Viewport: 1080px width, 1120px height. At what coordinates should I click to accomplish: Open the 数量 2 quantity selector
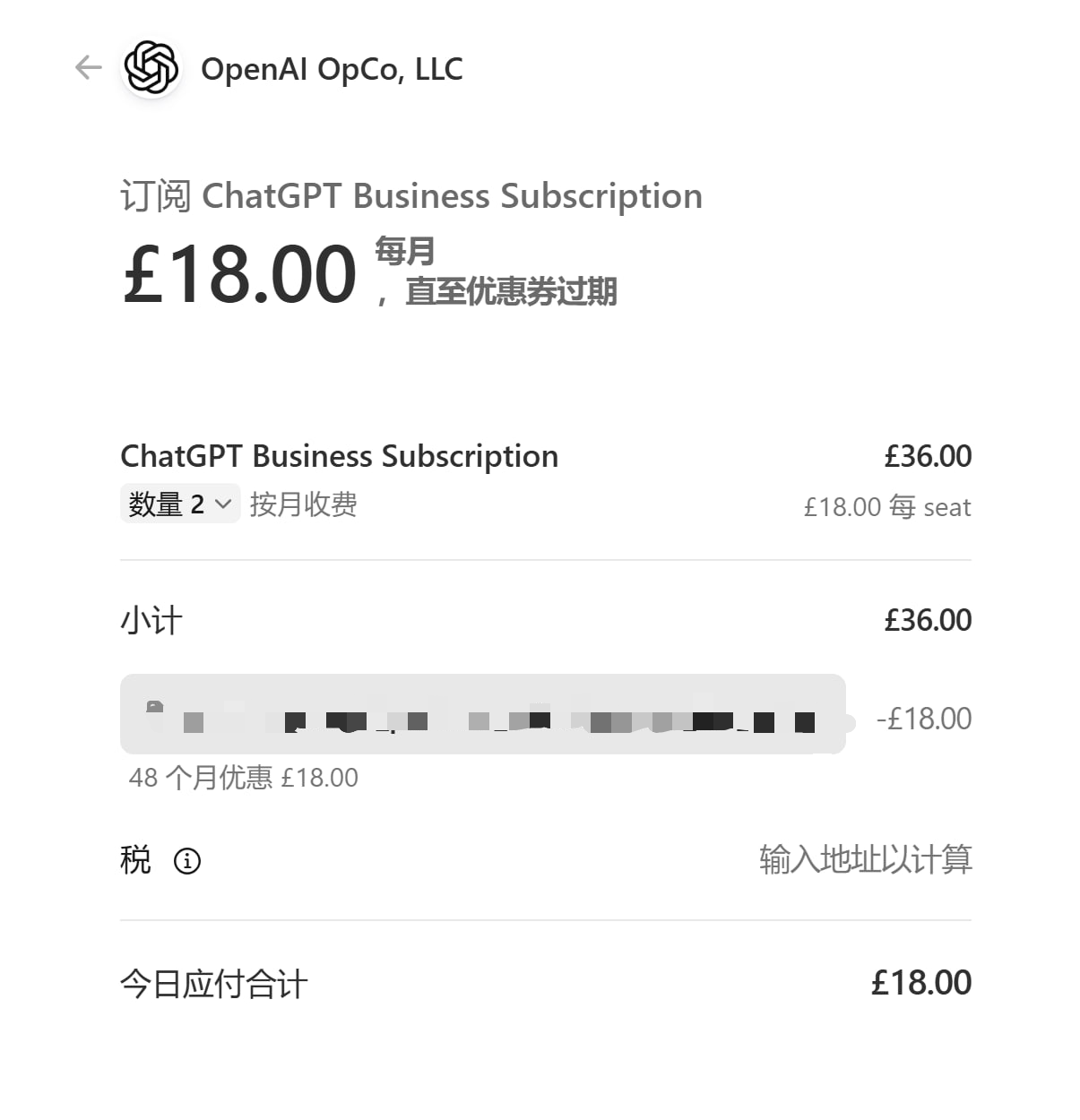180,504
